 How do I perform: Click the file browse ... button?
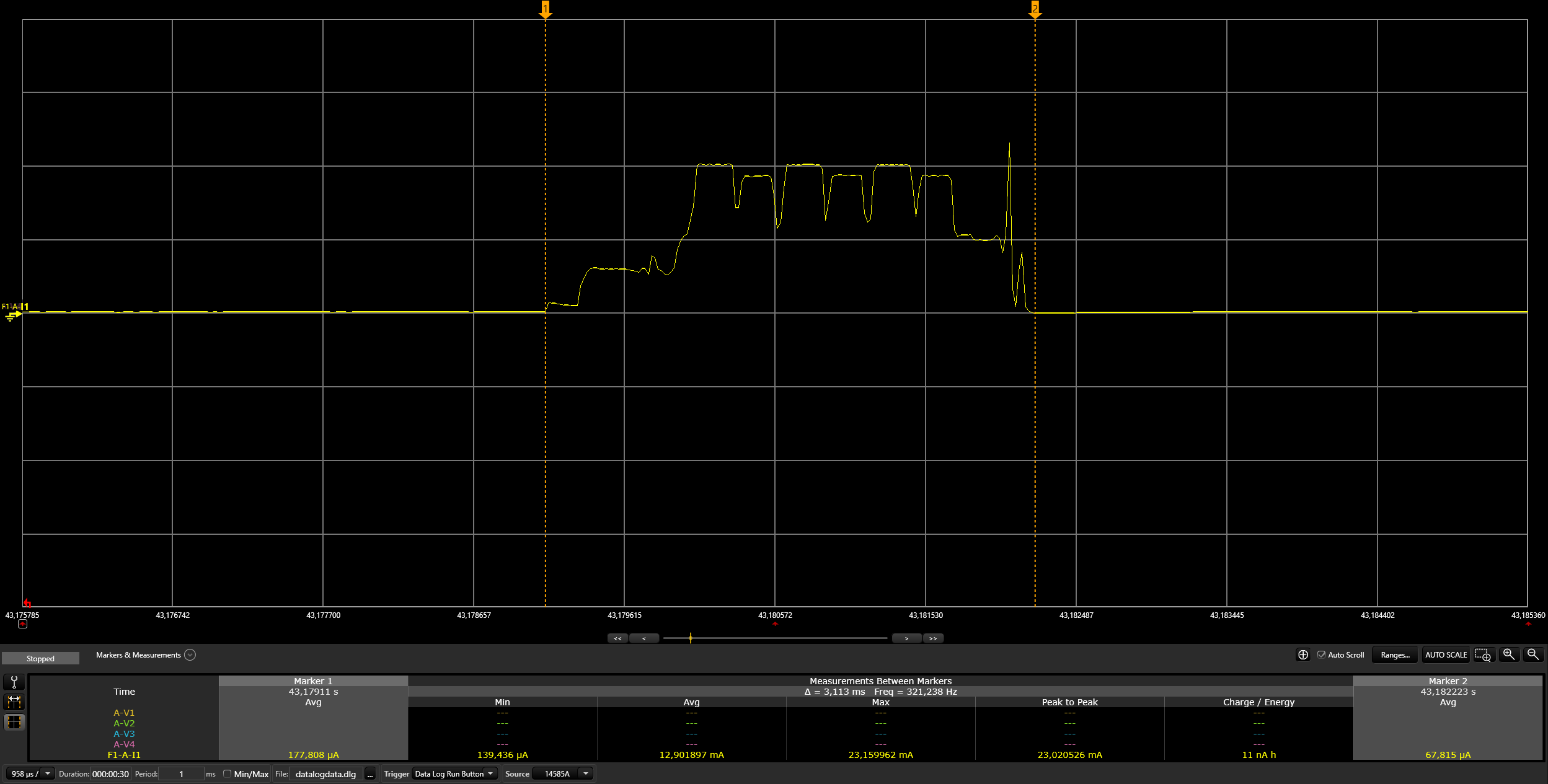370,773
